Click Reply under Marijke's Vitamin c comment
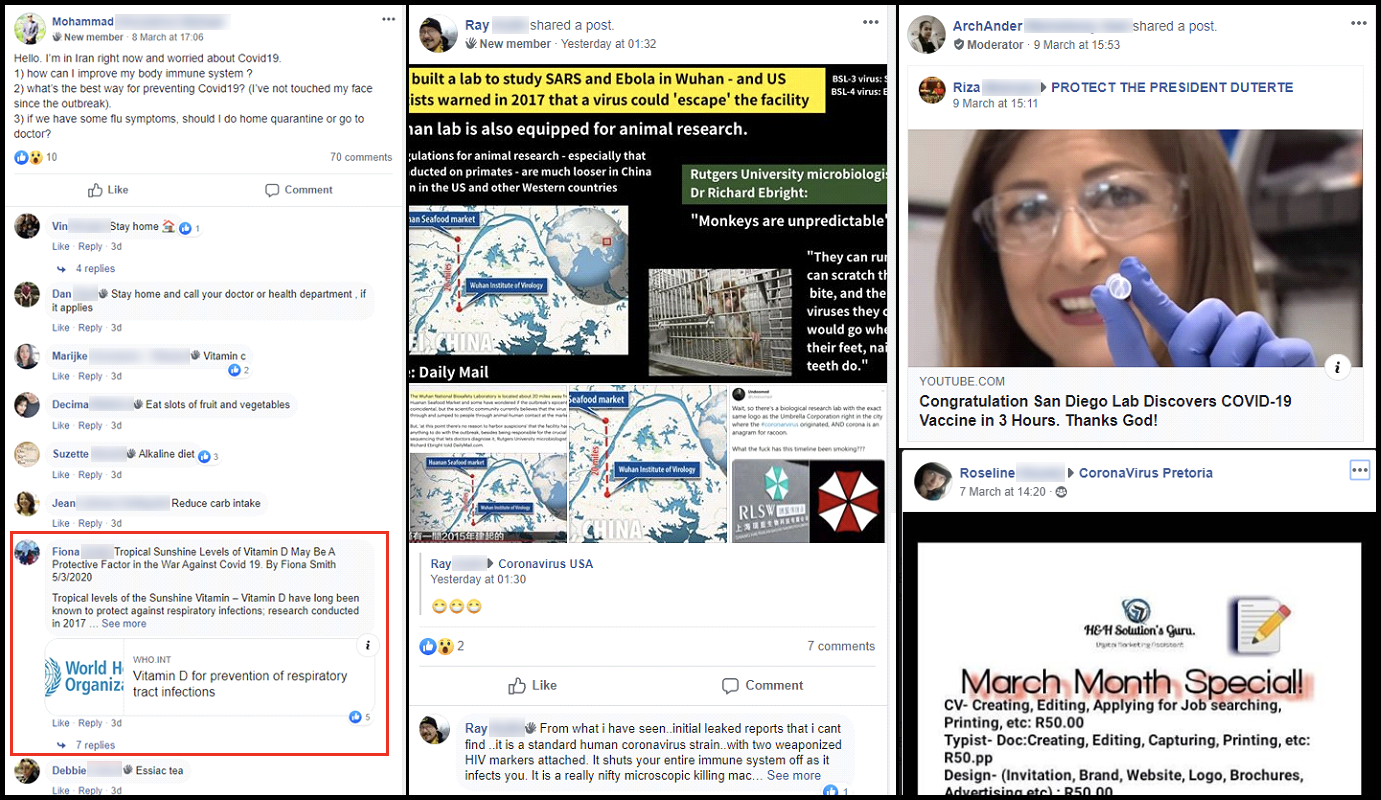Image resolution: width=1381 pixels, height=800 pixels. point(90,376)
